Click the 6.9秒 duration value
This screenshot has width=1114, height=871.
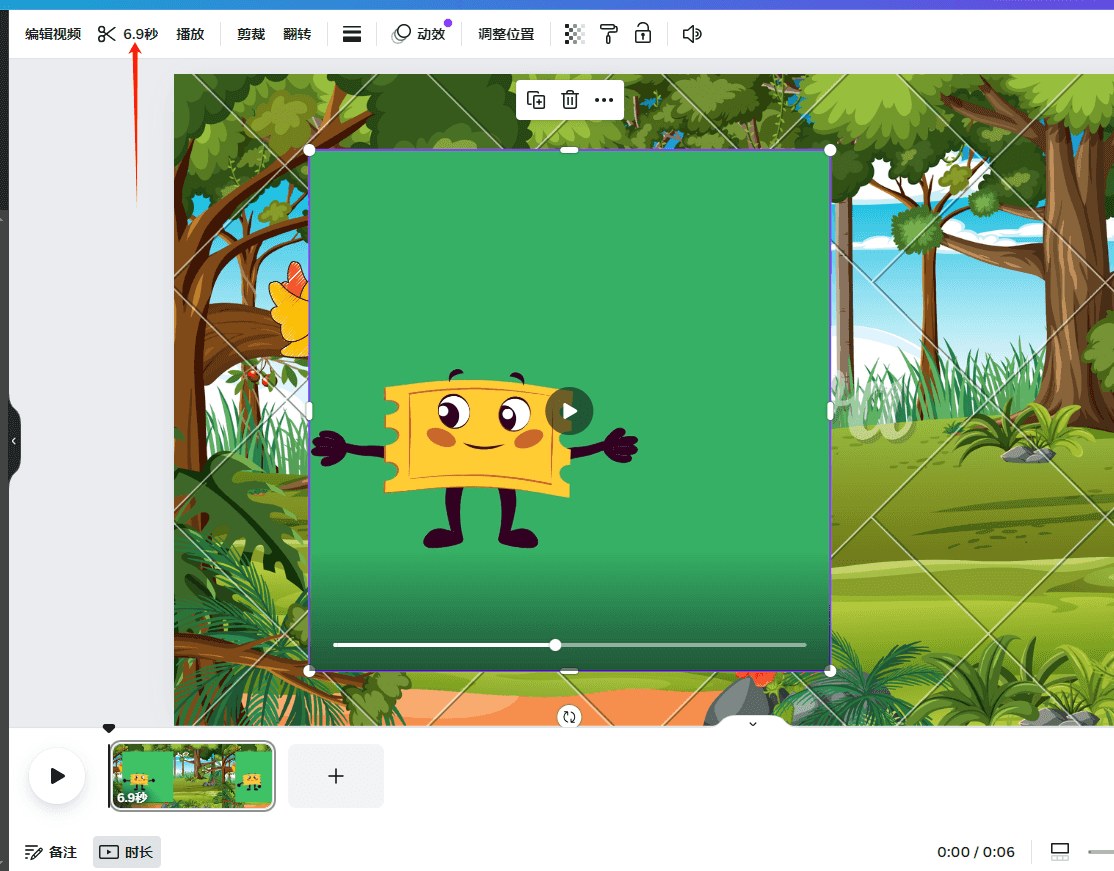pos(141,34)
